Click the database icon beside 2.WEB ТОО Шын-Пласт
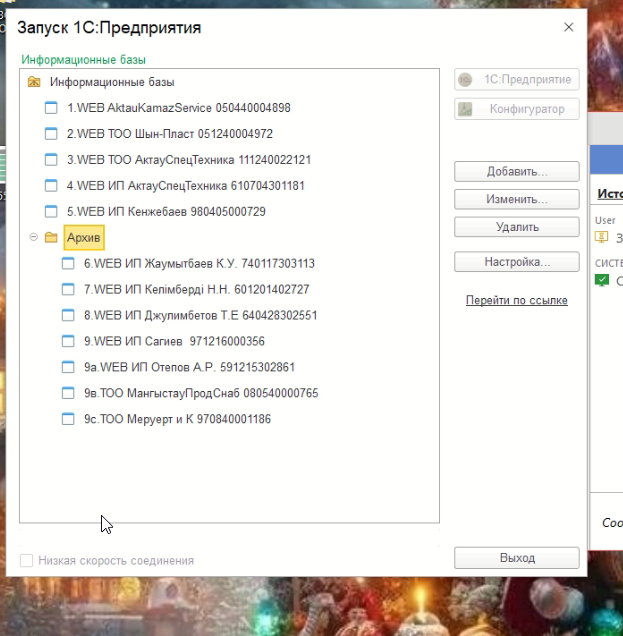The height and width of the screenshot is (636, 623). (x=51, y=134)
